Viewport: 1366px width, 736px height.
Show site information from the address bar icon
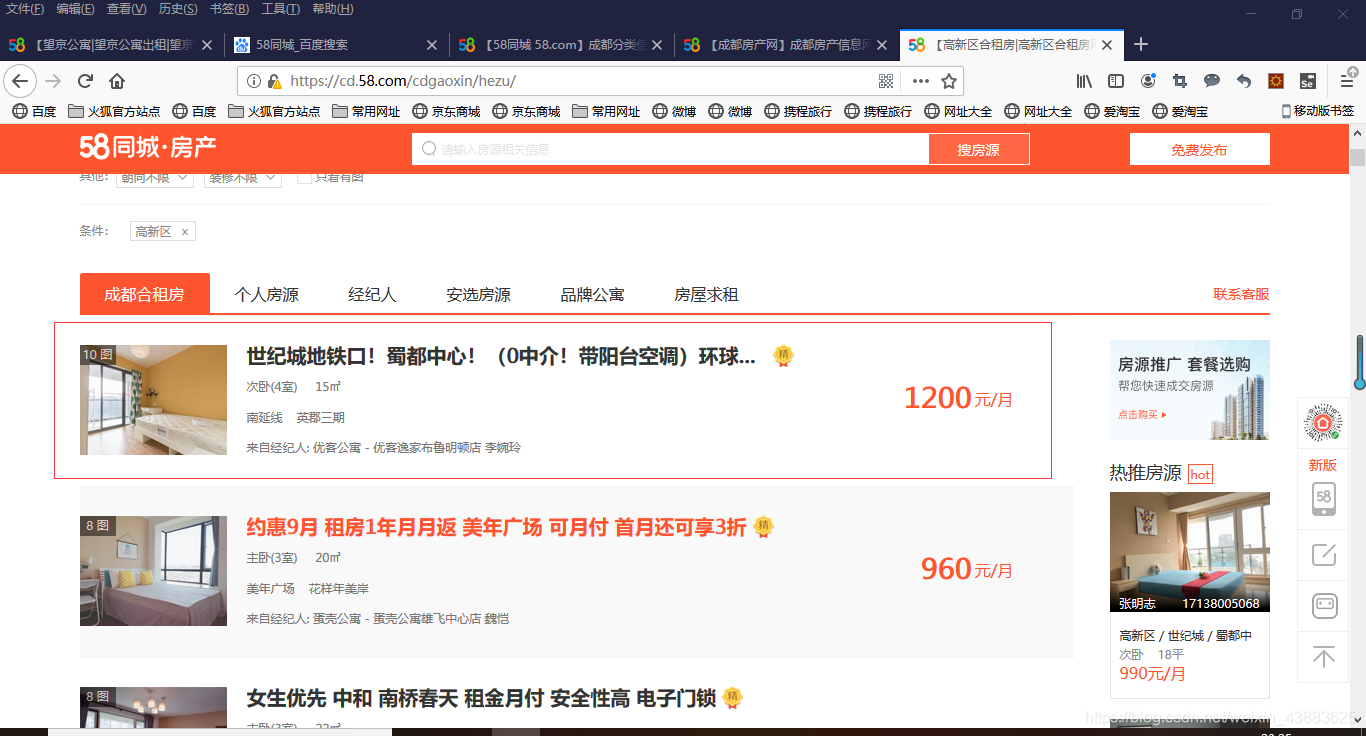point(253,81)
